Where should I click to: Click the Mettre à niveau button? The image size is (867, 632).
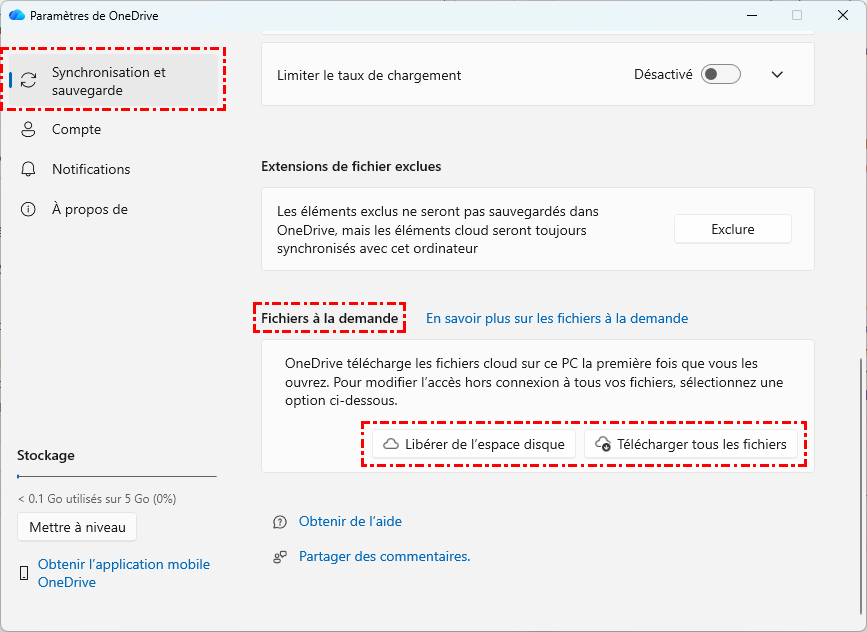(77, 527)
